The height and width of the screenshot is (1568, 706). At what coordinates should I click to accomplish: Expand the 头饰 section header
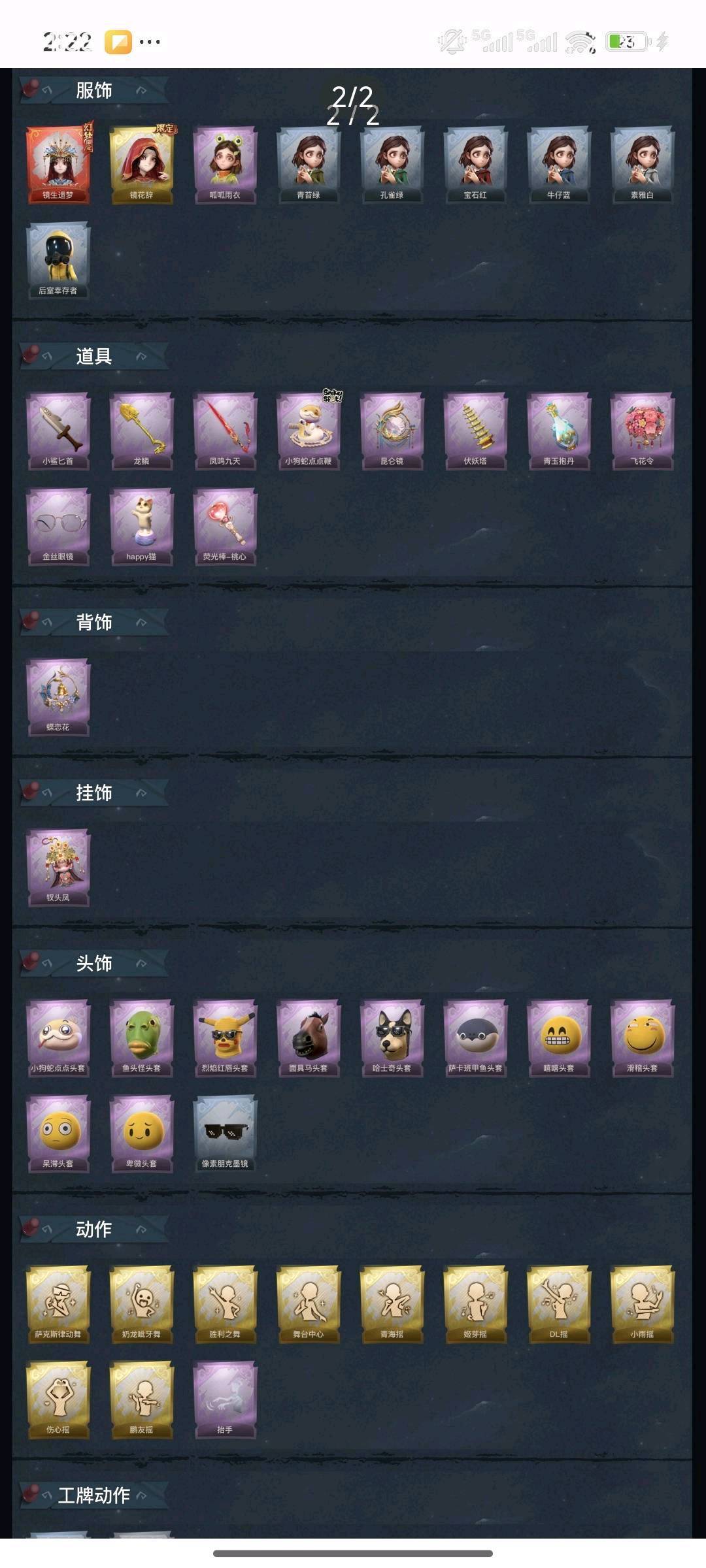click(94, 963)
